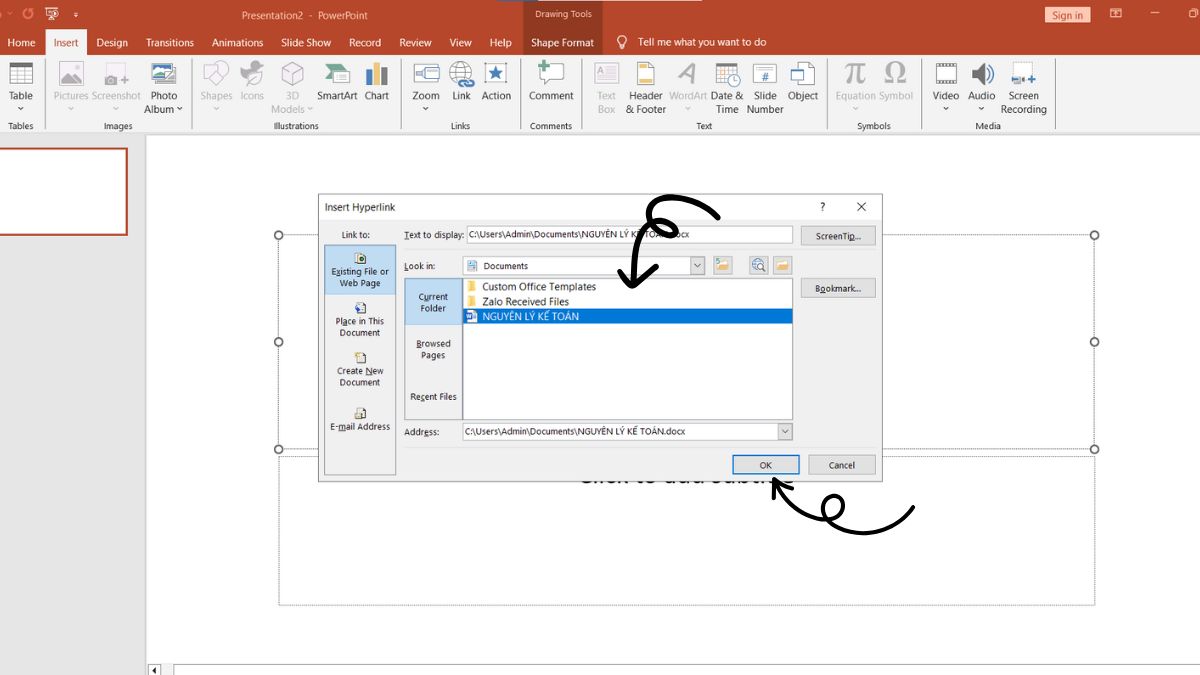Open the Photo Album tool

tap(164, 88)
